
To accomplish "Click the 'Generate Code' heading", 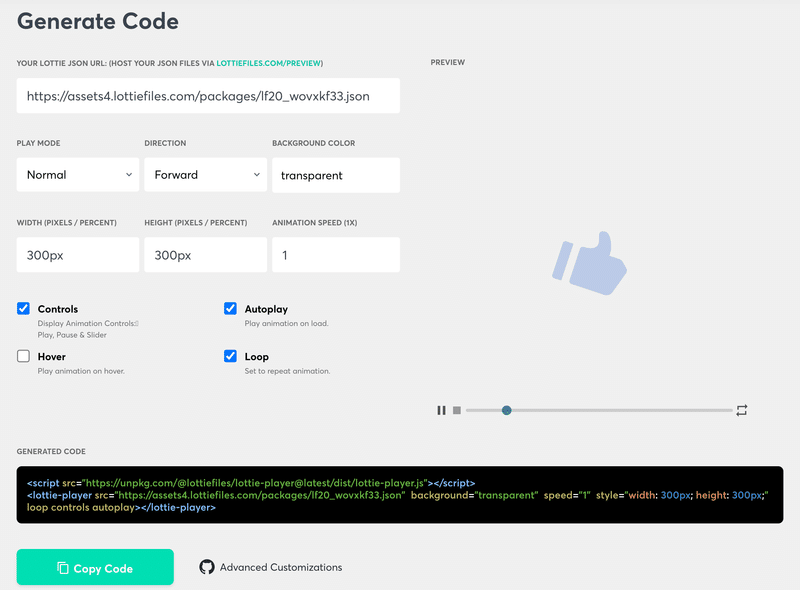I will tap(98, 21).
